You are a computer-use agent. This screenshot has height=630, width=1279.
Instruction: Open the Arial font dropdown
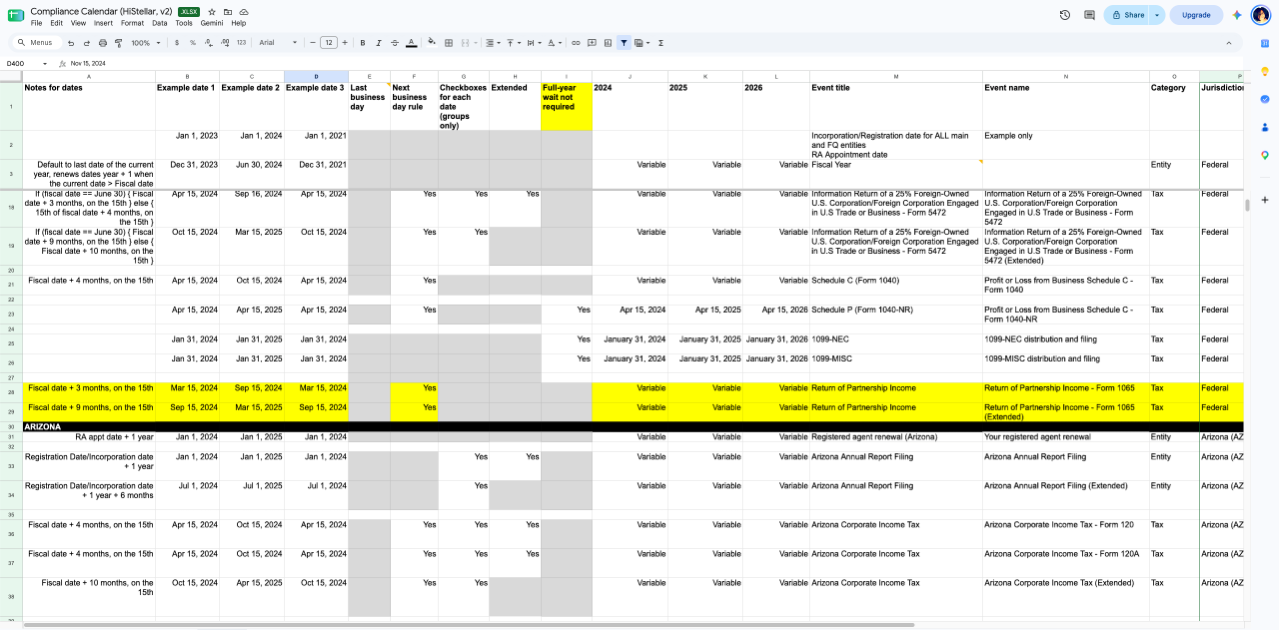point(279,43)
